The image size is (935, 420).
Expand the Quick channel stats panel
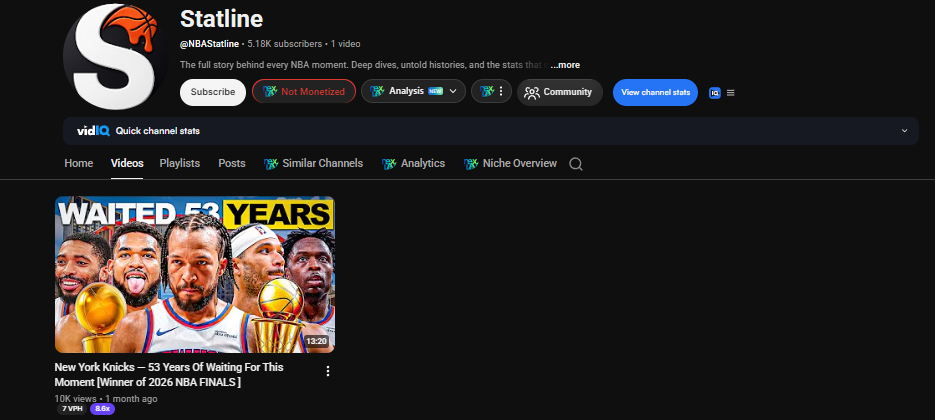(491, 131)
